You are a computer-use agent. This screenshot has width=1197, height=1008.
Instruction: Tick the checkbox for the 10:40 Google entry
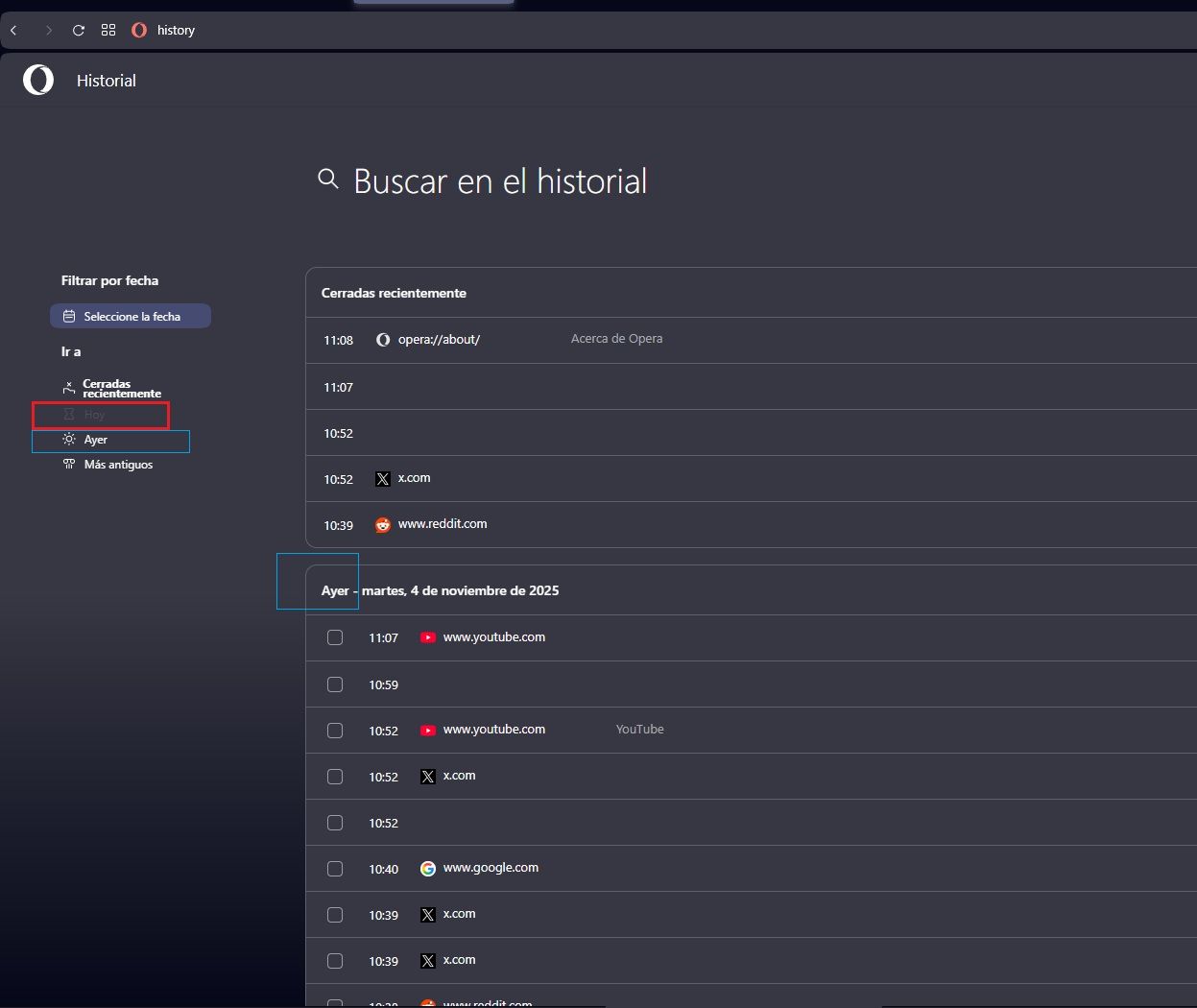335,869
